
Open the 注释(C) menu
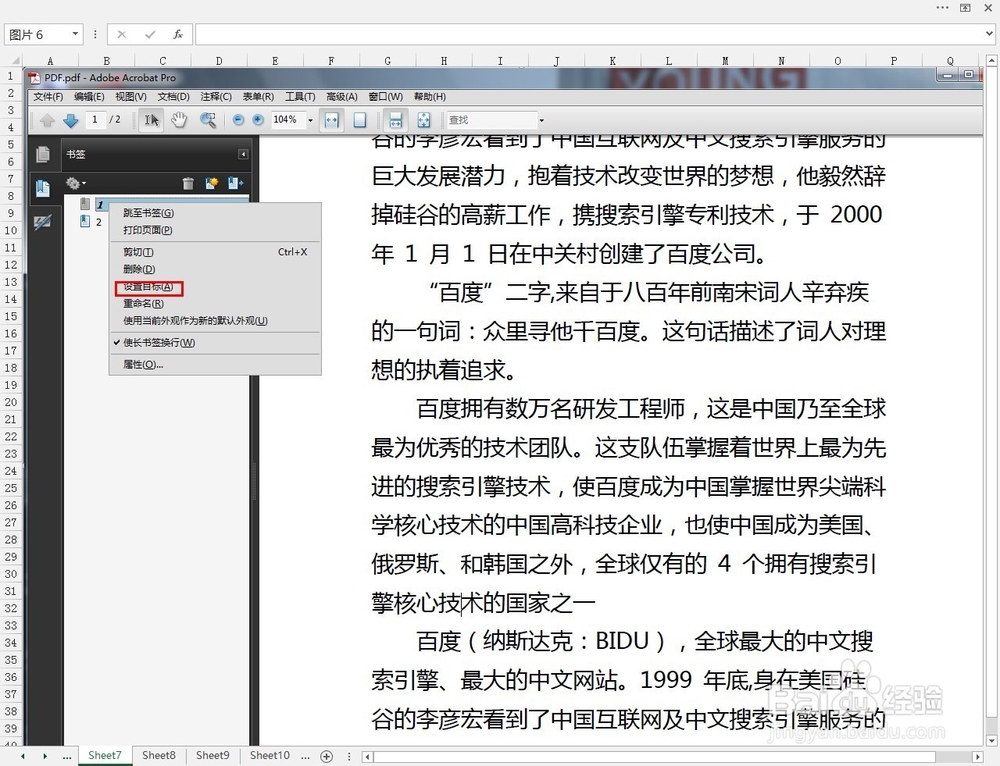(216, 97)
